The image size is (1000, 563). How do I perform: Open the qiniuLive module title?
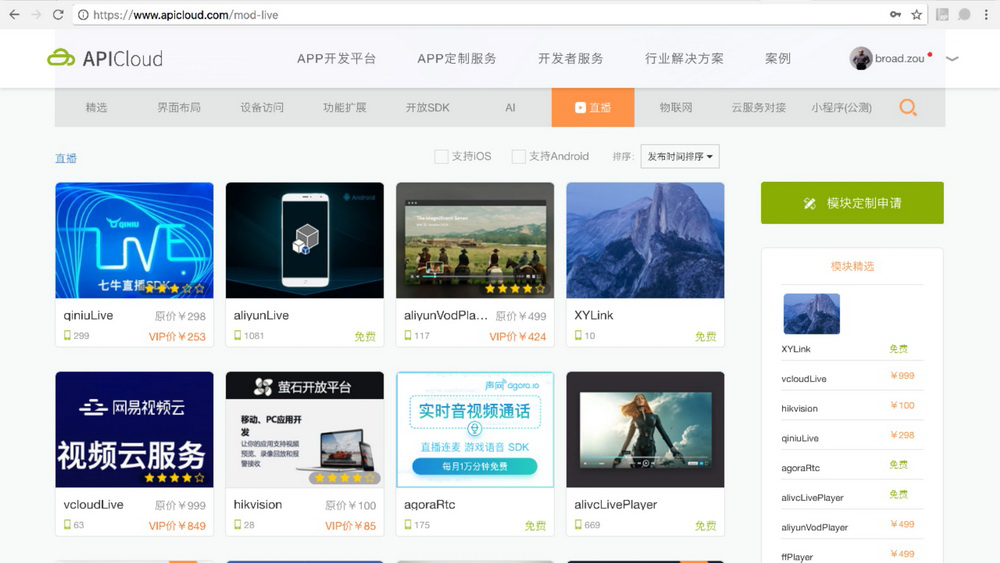click(88, 315)
